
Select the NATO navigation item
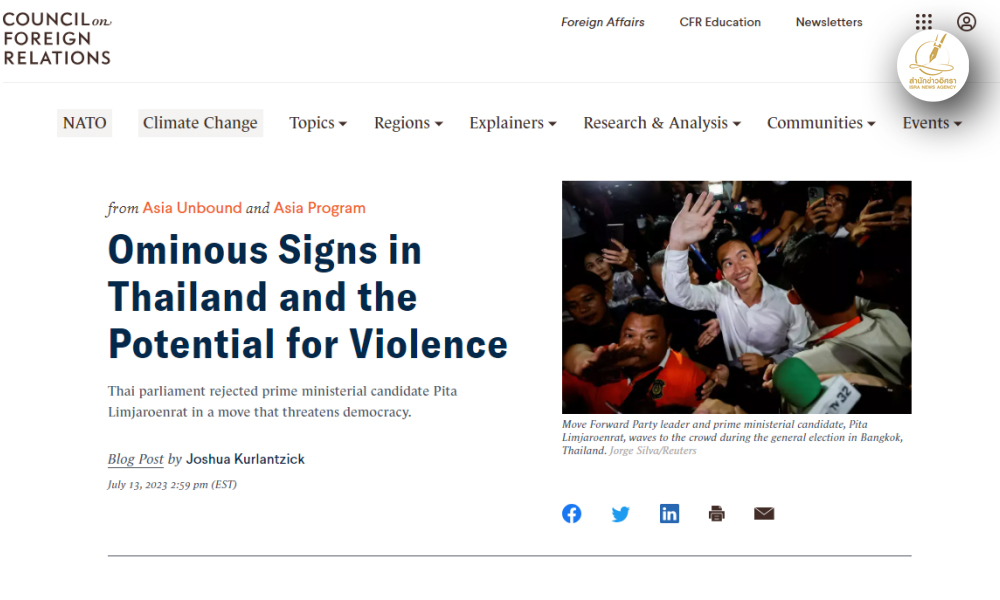(84, 123)
